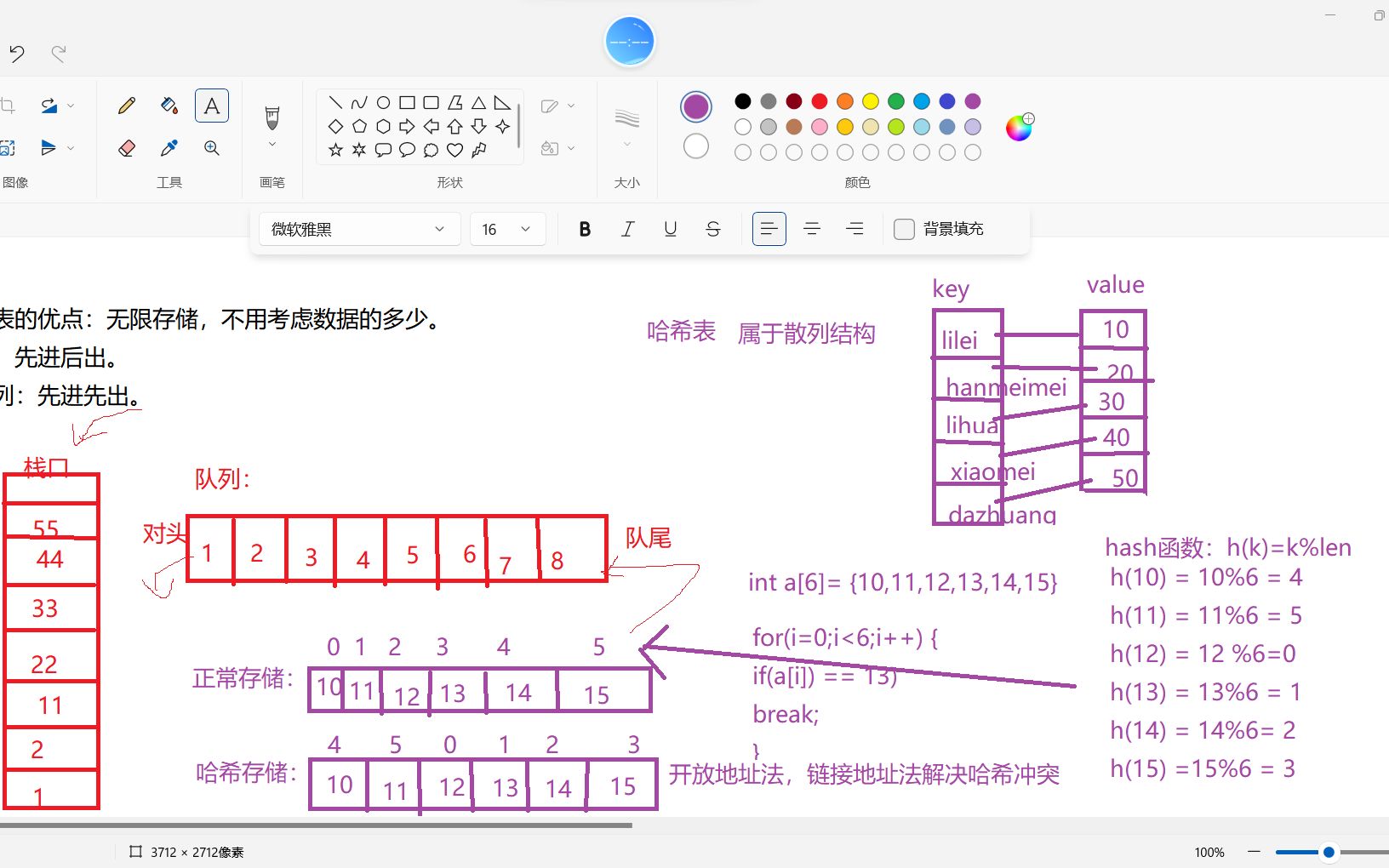Set text alignment to right
The width and height of the screenshot is (1389, 868).
pyautogui.click(x=855, y=229)
